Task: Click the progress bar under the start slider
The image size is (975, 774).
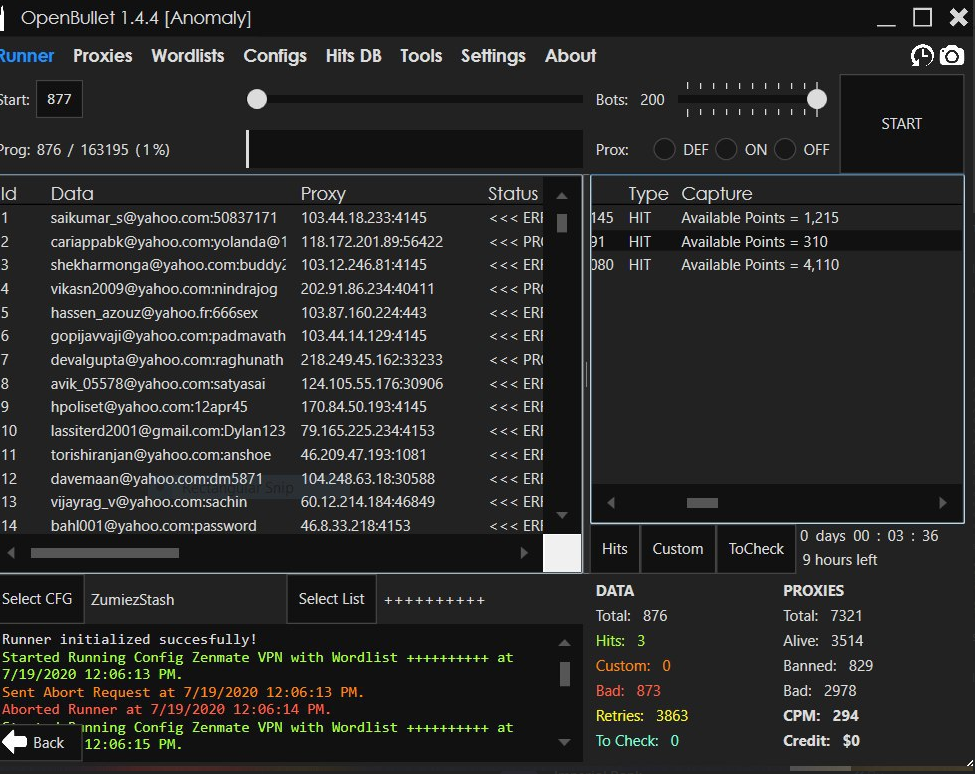Action: pyautogui.click(x=415, y=149)
